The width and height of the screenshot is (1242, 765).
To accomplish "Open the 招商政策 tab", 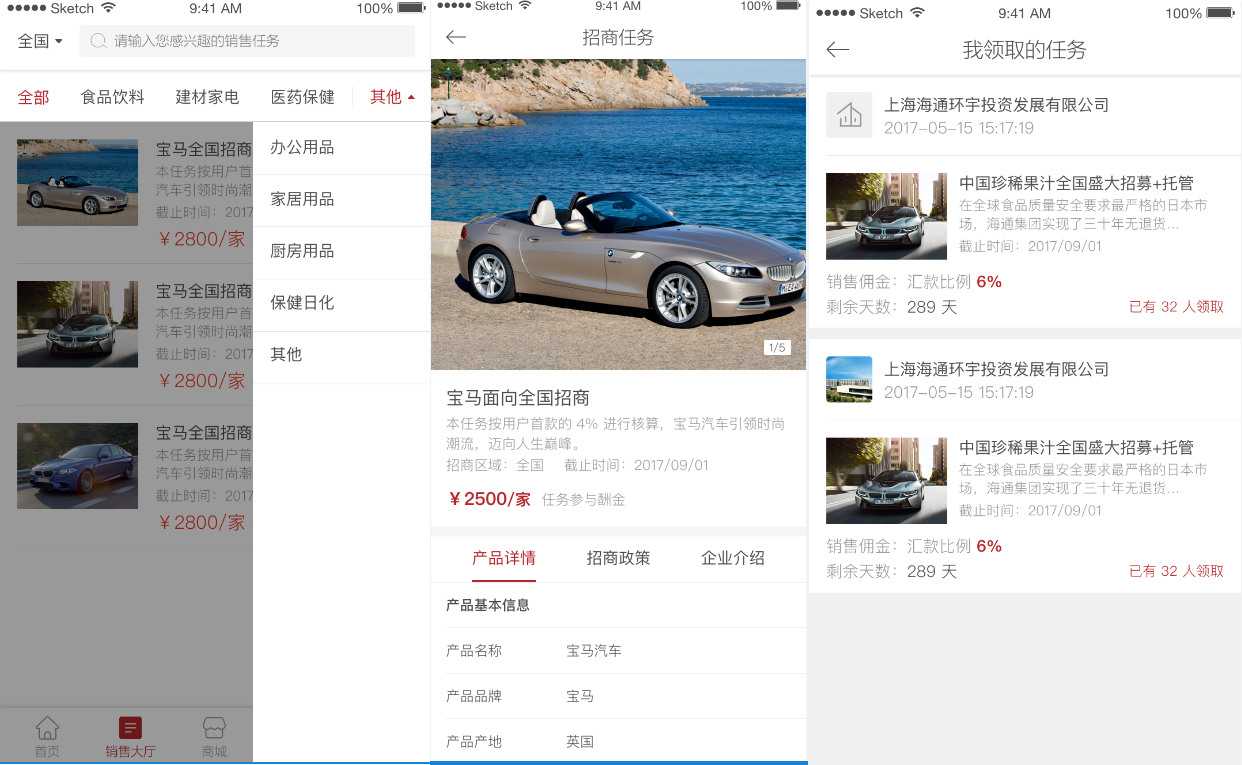I will (x=618, y=558).
